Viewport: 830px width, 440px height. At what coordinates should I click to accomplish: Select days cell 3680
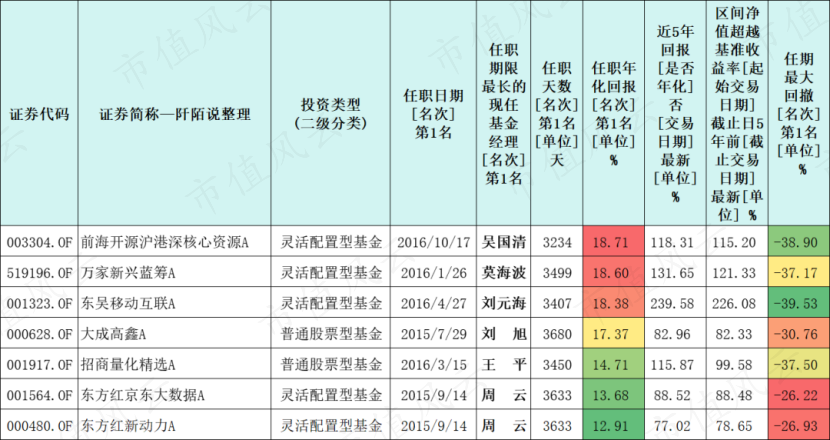(557, 334)
